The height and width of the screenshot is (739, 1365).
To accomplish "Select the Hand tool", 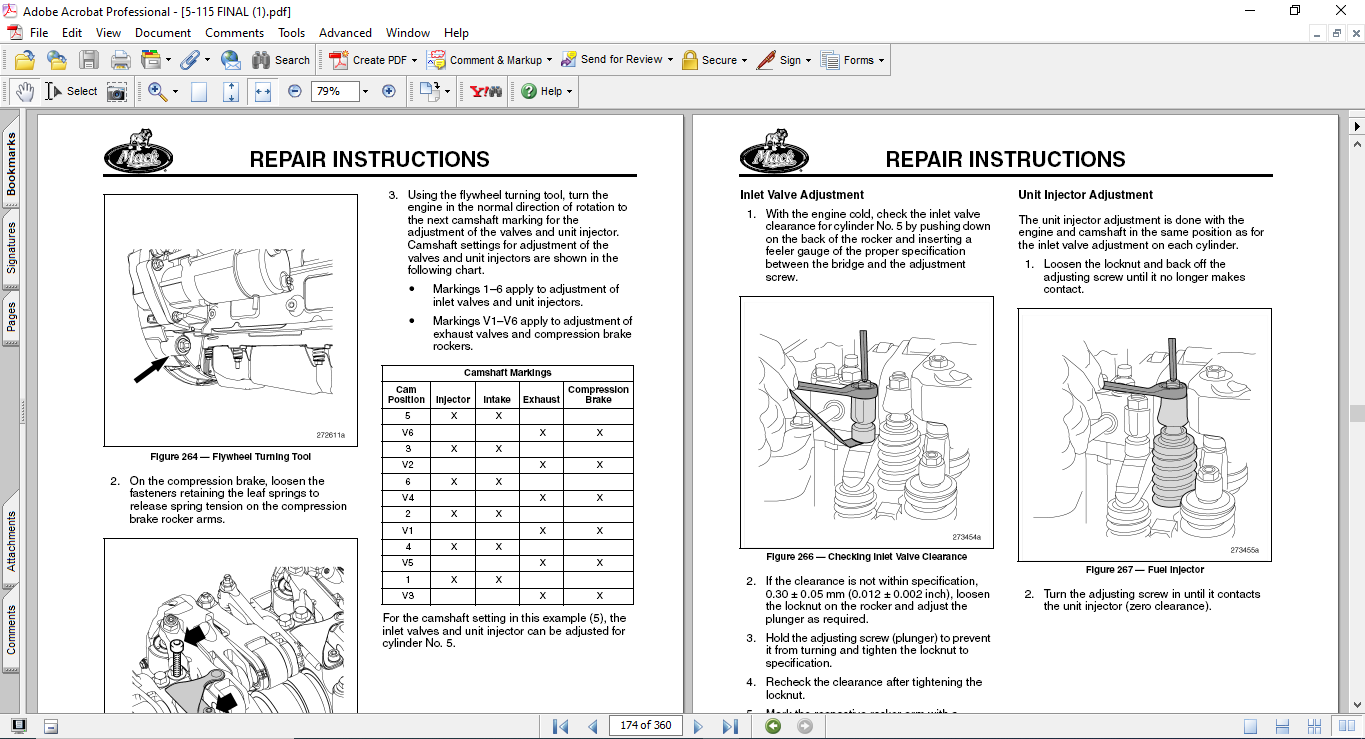I will (25, 91).
